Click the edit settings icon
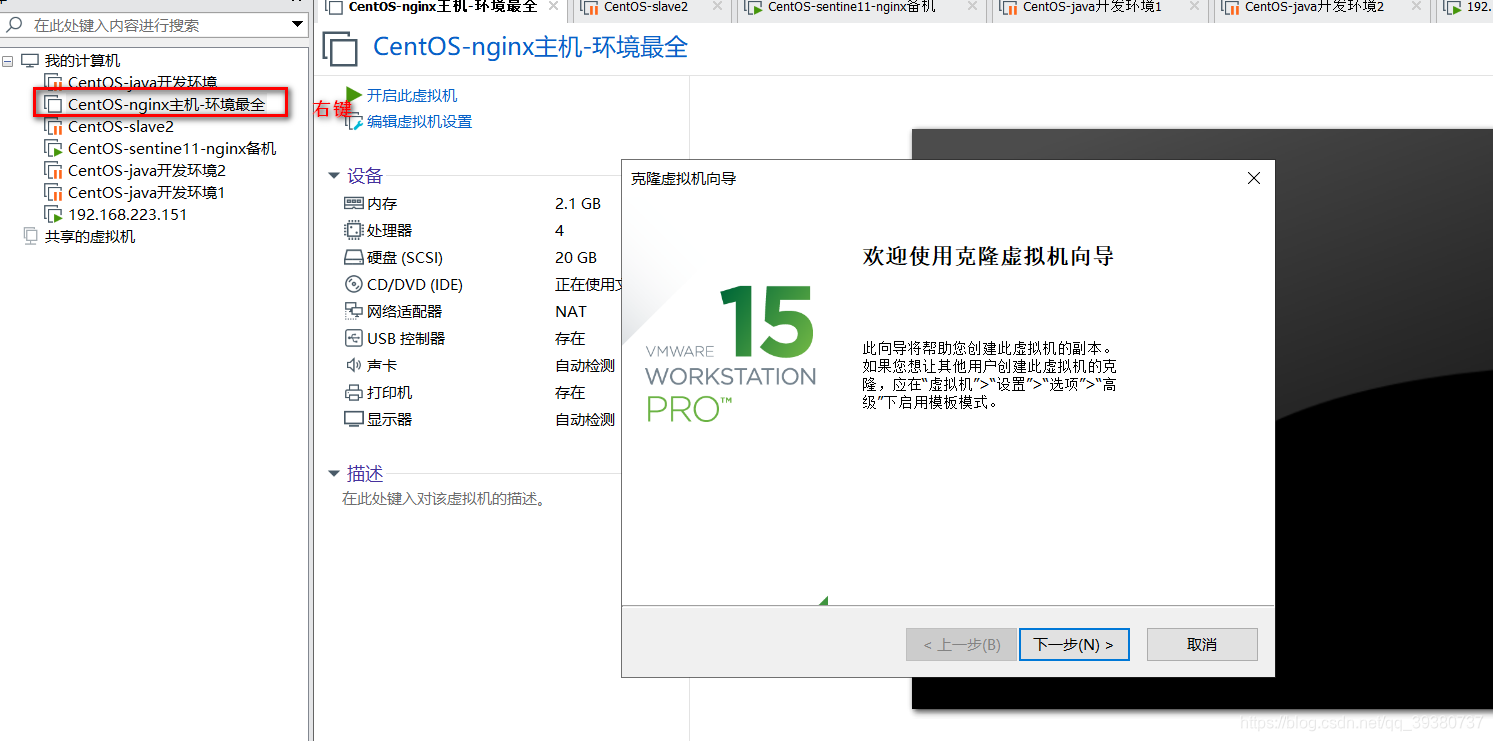 point(353,122)
